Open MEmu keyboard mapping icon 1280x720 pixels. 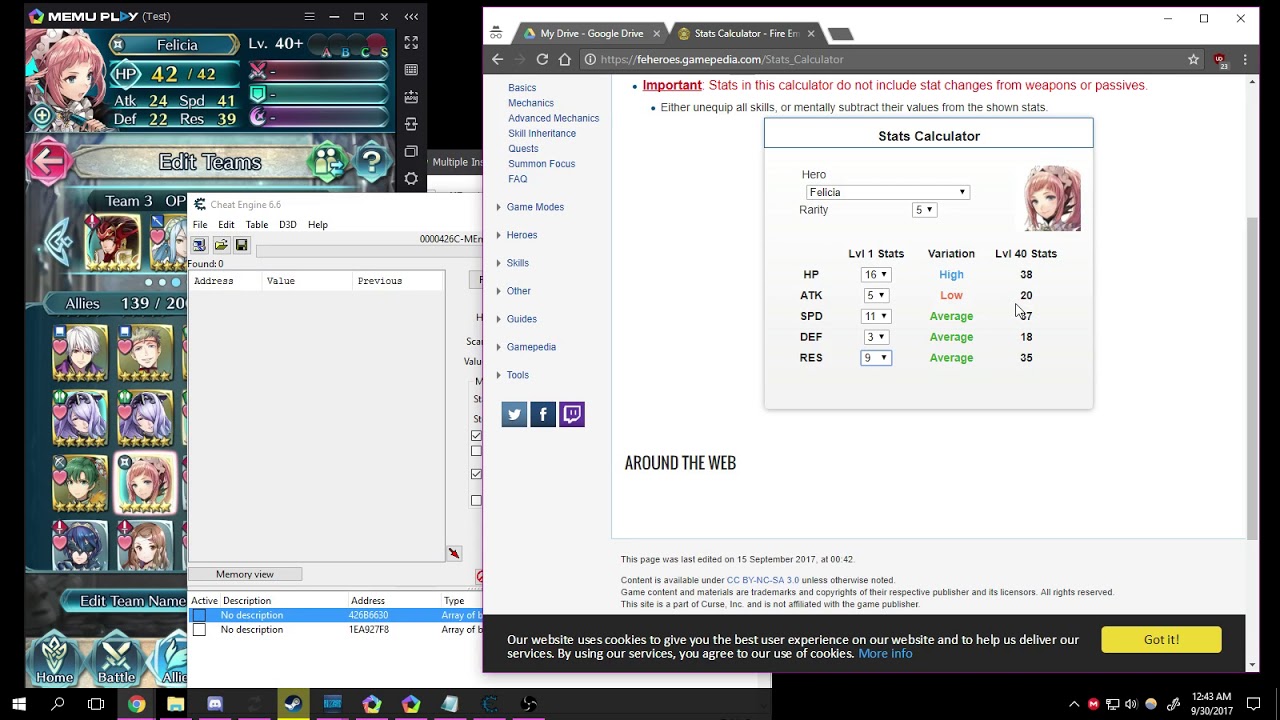pos(411,70)
